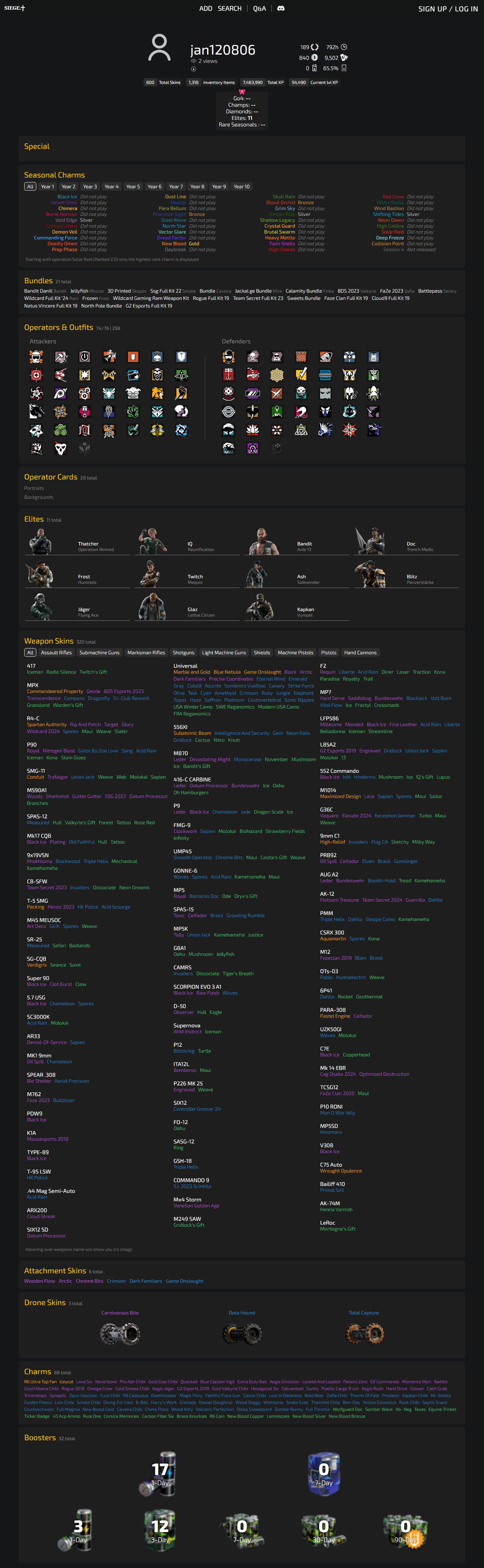Switch Seasonal Charms to the Year 10 tab

(242, 187)
